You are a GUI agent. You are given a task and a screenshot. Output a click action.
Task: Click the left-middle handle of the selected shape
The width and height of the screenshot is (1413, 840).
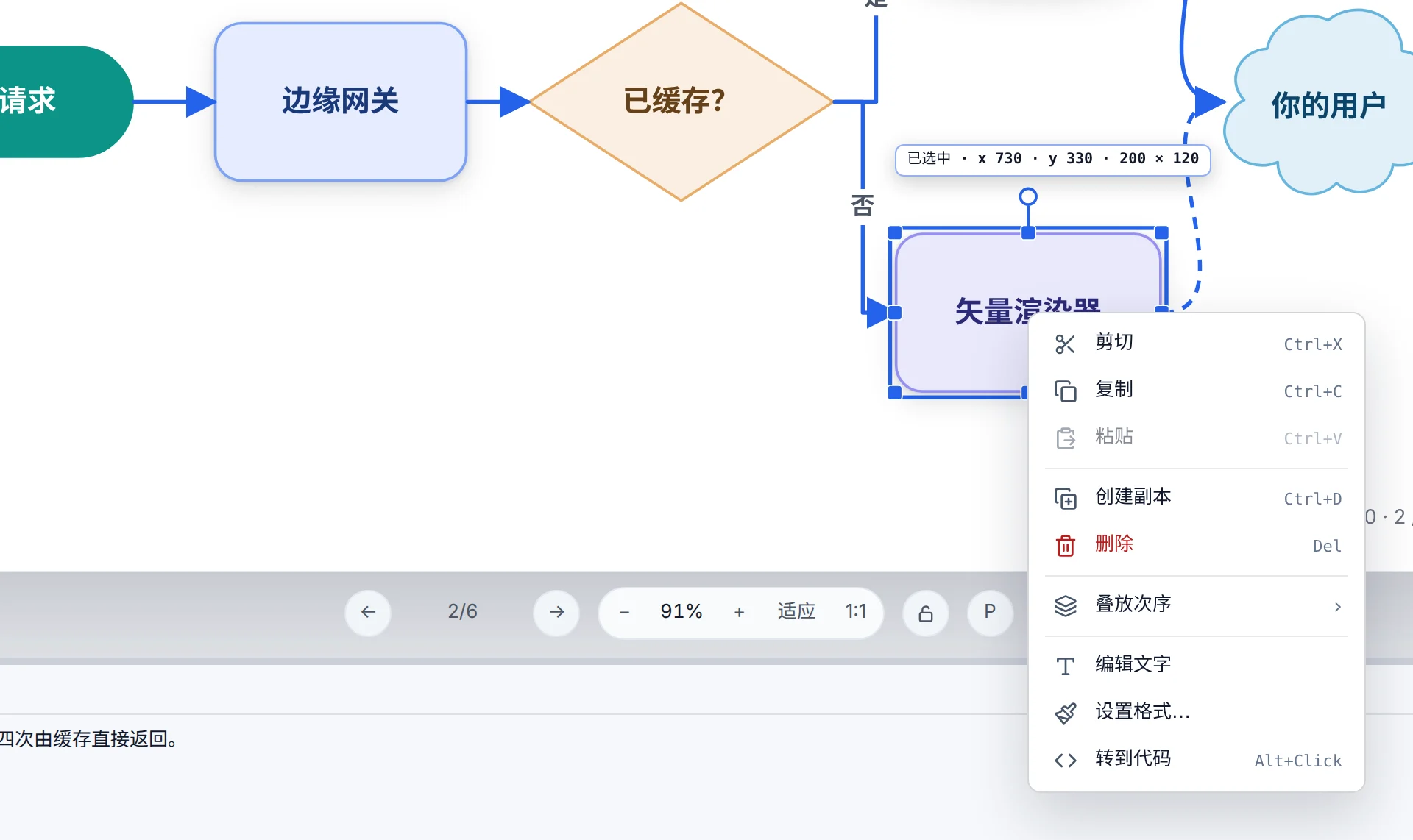[895, 313]
